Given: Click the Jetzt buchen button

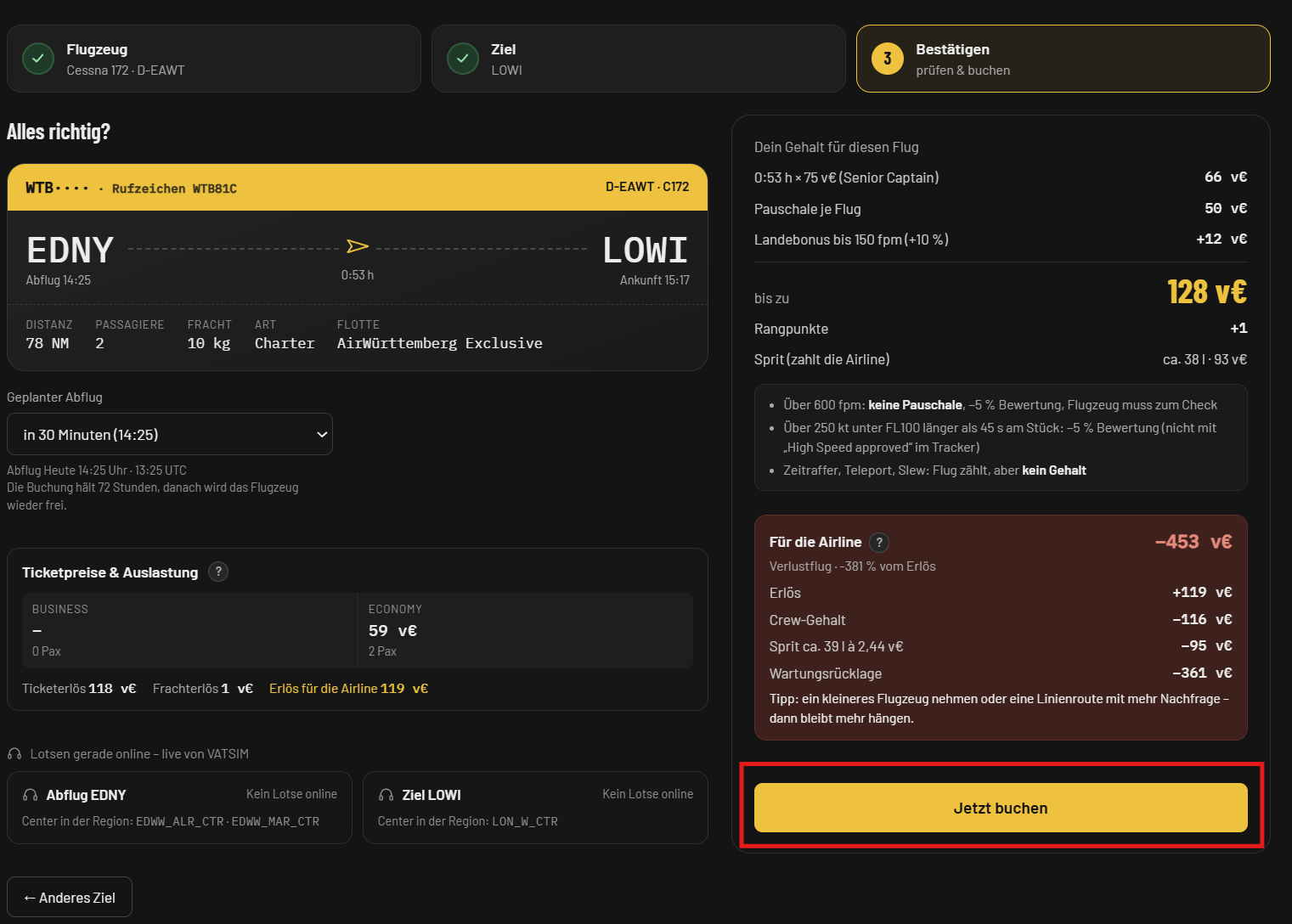Looking at the screenshot, I should click(1001, 808).
